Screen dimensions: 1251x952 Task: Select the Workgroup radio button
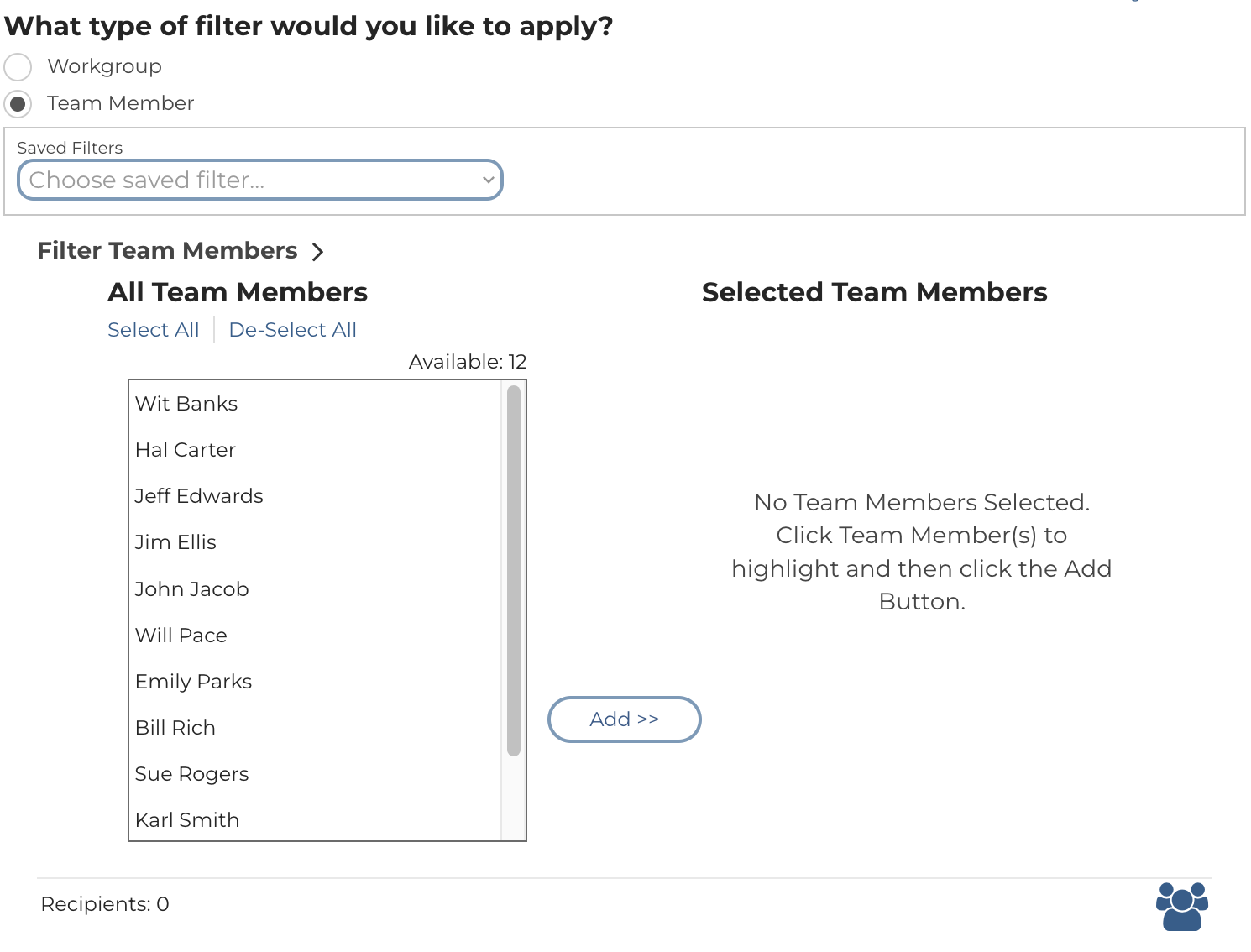click(18, 67)
